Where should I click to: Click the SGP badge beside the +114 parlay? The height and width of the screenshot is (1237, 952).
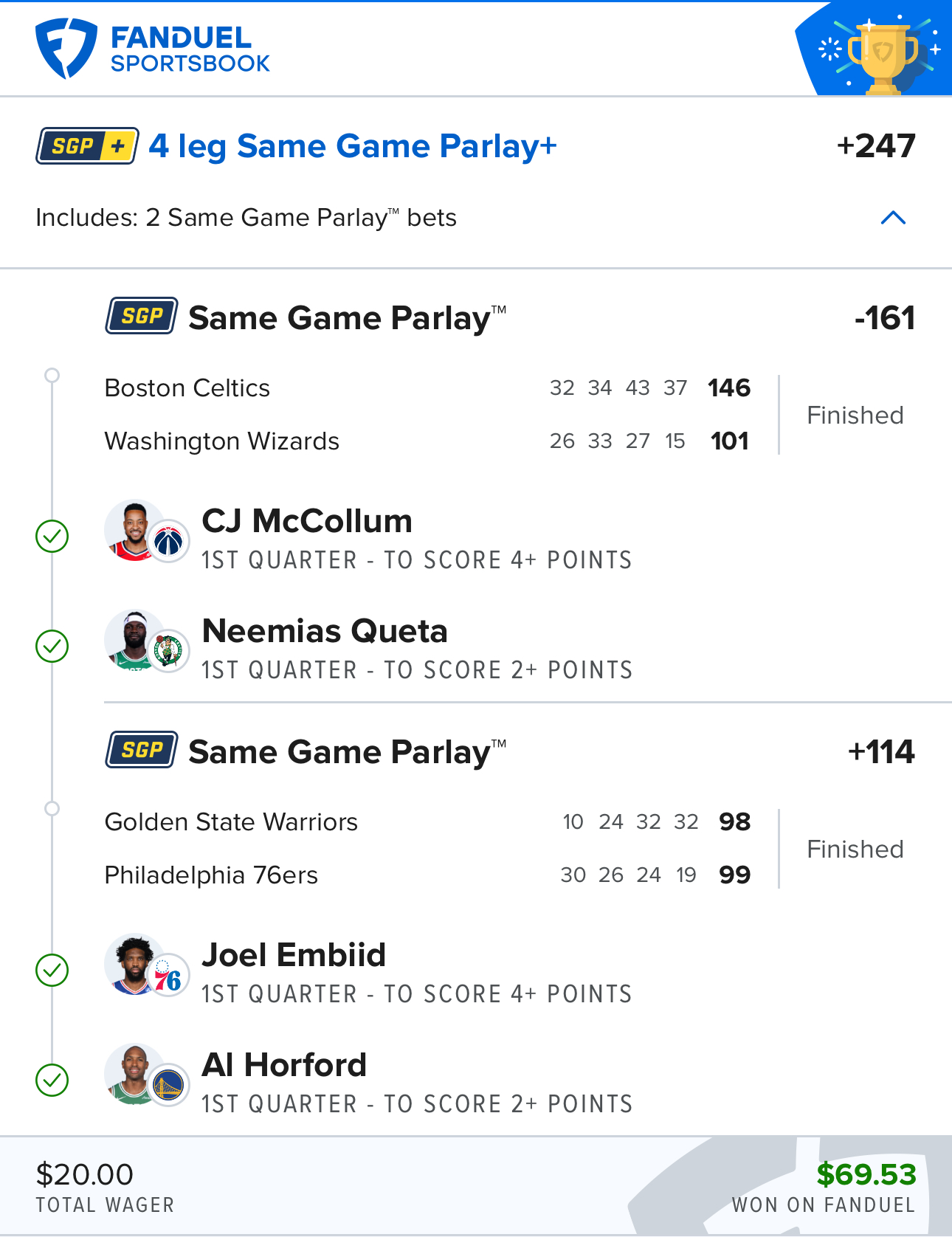click(141, 750)
